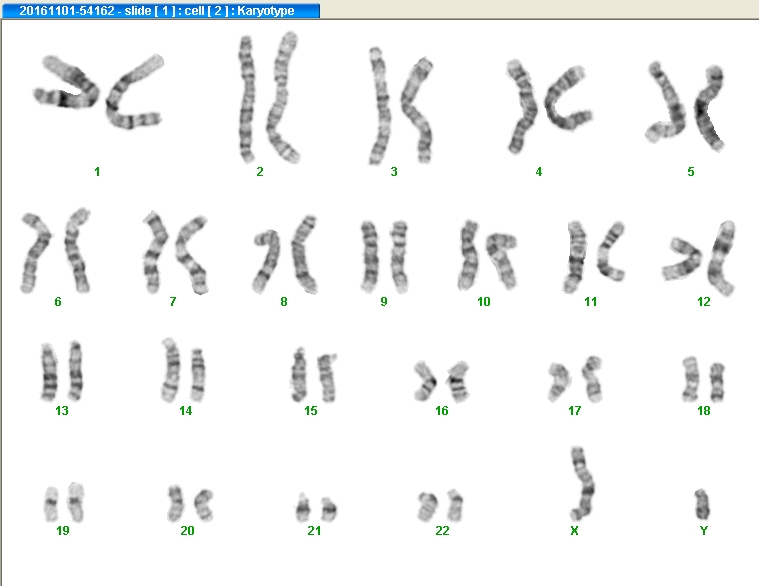Viewport: 759px width, 586px height.
Task: Select the chromosome 14 pair
Action: (x=183, y=370)
